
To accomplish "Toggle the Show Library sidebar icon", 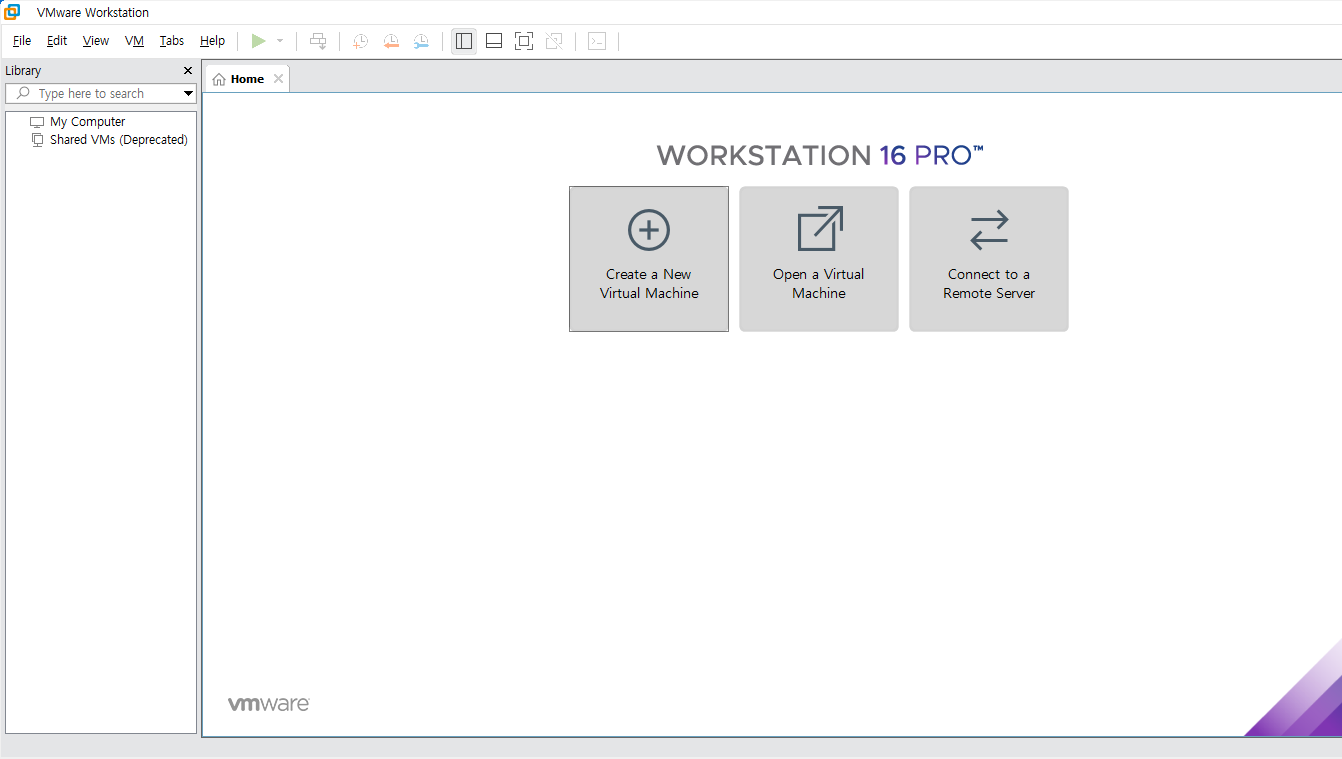I will [x=464, y=41].
